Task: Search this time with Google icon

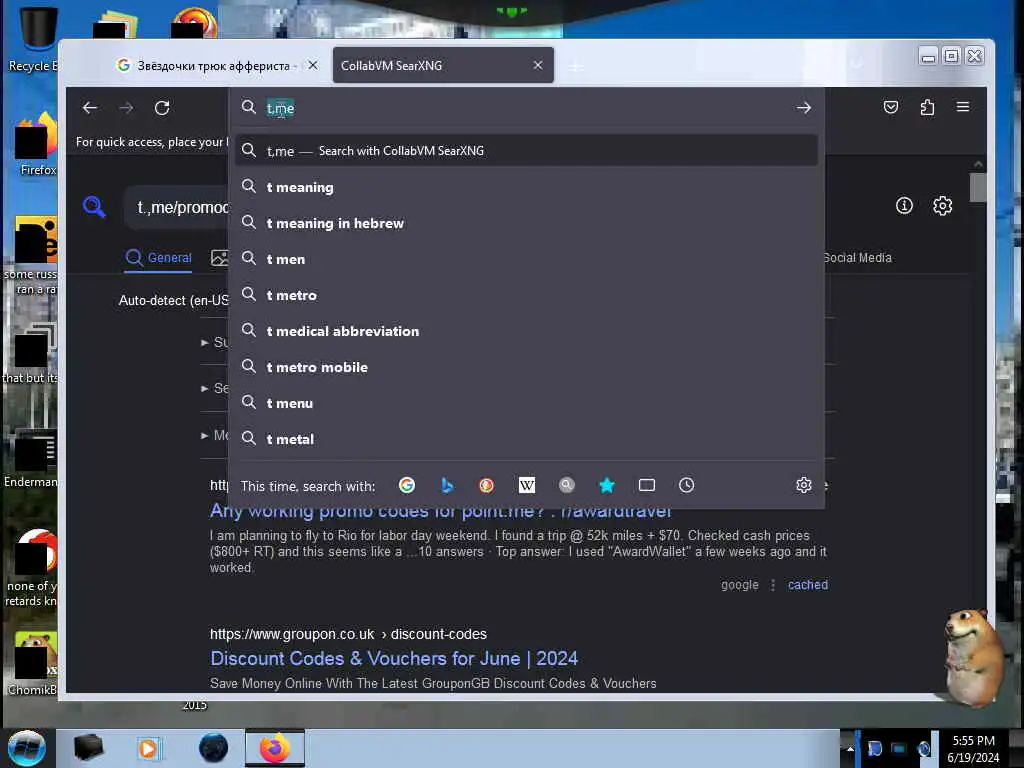Action: tap(407, 485)
